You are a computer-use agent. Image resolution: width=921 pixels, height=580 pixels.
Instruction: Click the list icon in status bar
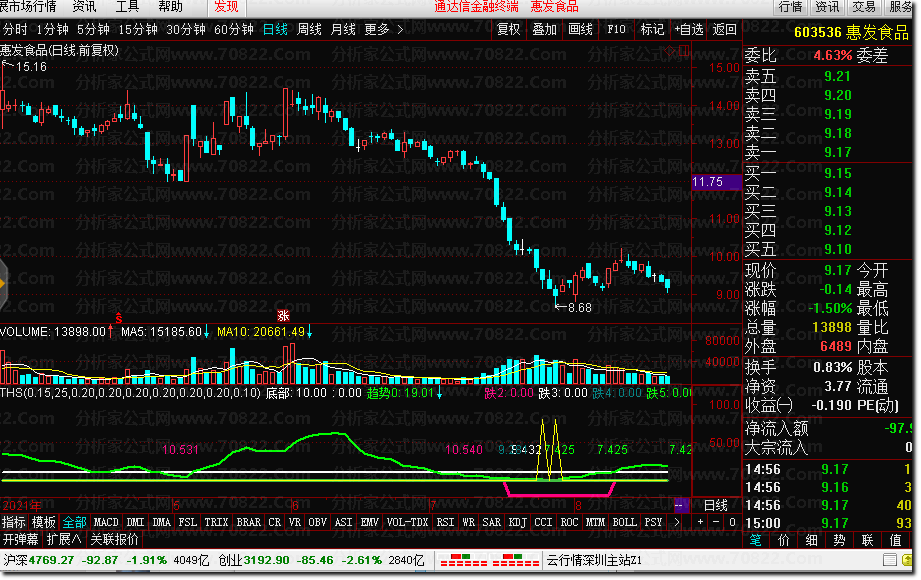(x=890, y=560)
